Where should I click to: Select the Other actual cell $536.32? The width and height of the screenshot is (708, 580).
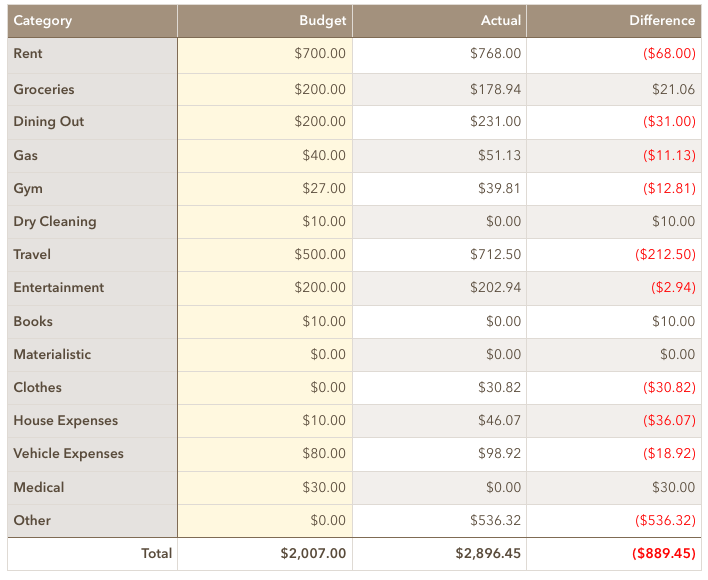point(439,521)
